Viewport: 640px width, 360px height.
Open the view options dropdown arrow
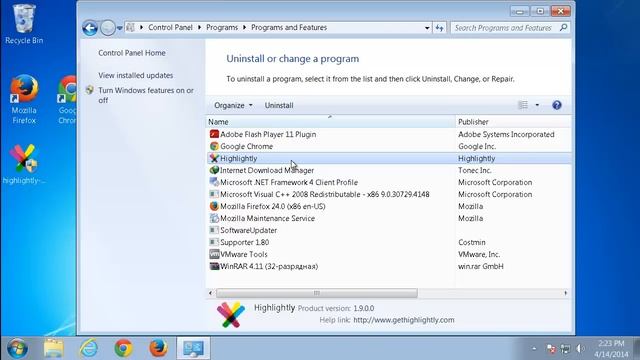[x=537, y=105]
